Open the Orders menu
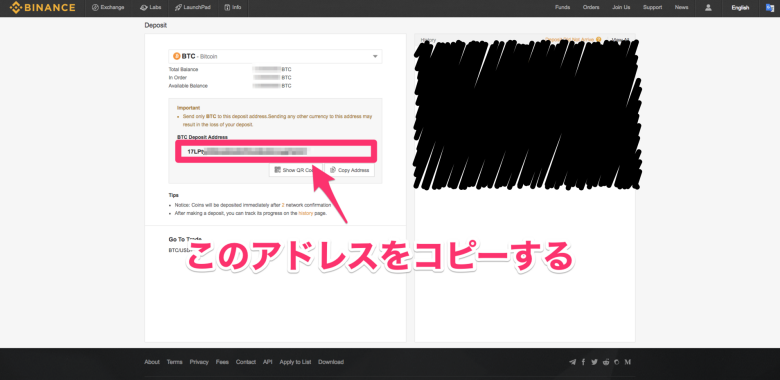Viewport: 780px width, 380px height. pyautogui.click(x=591, y=7)
